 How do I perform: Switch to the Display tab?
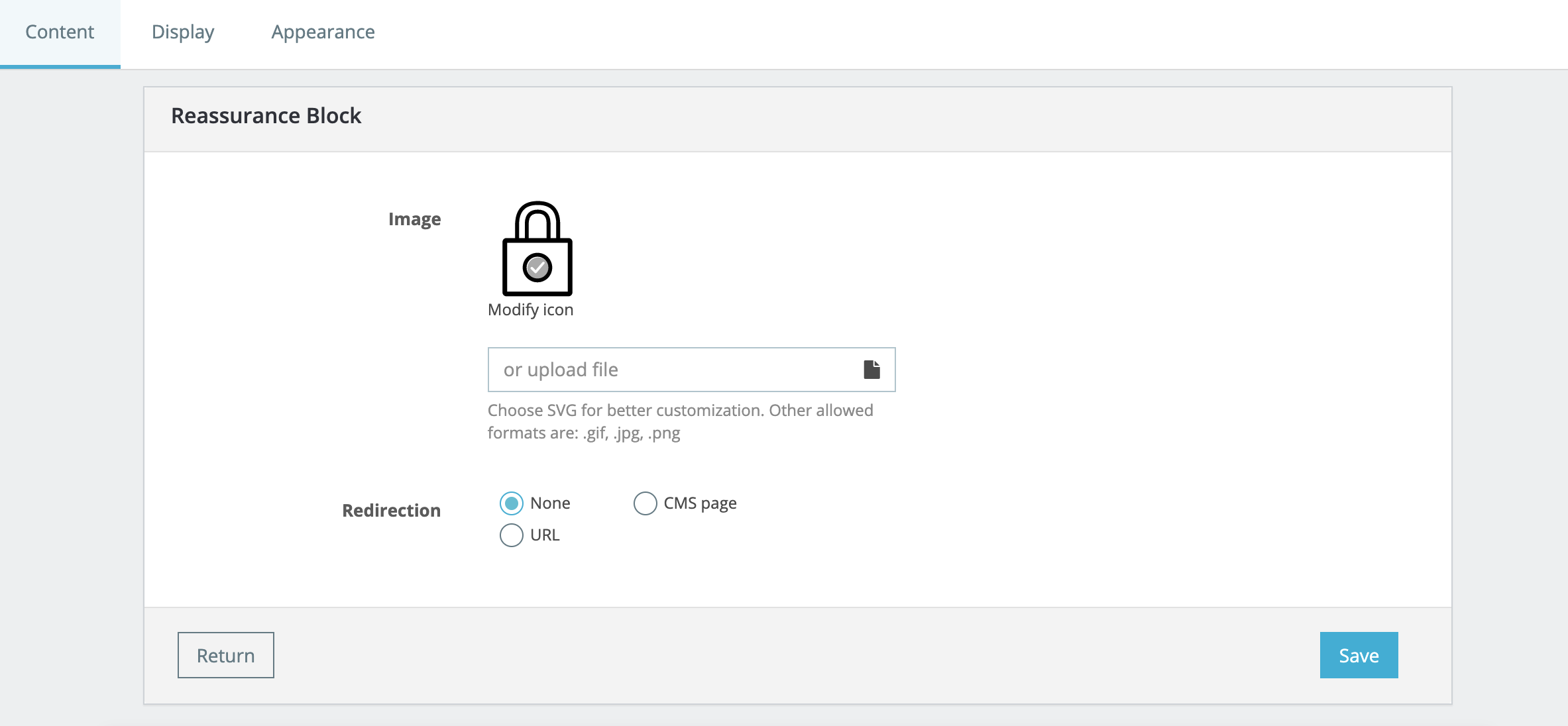[183, 32]
